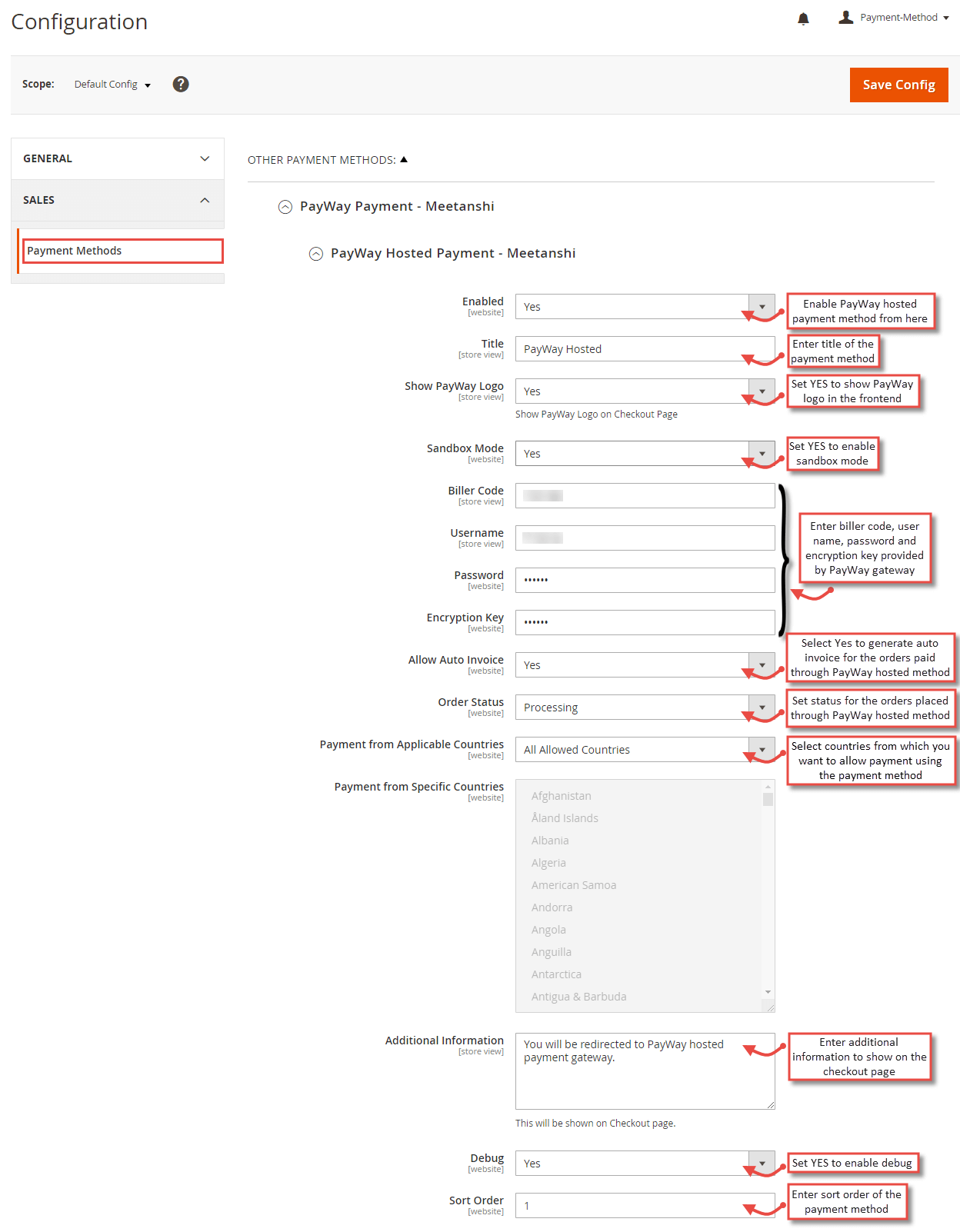Open the notifications bell
Image resolution: width=960 pixels, height=1232 pixels.
[x=803, y=19]
